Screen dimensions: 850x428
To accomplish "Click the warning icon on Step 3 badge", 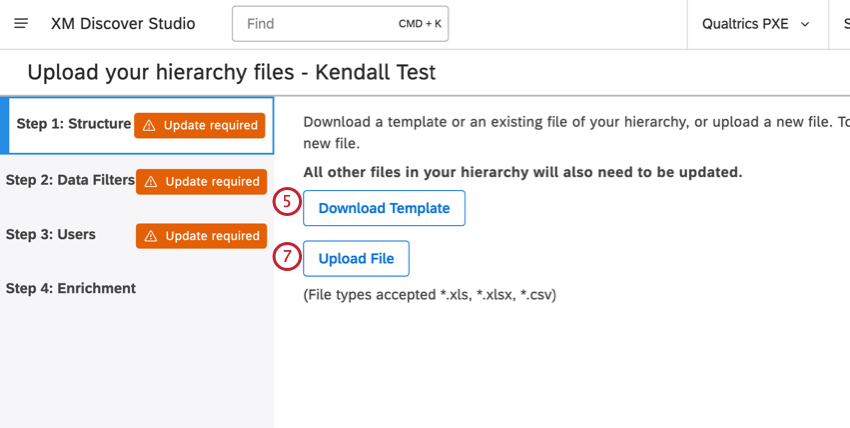I will (151, 237).
